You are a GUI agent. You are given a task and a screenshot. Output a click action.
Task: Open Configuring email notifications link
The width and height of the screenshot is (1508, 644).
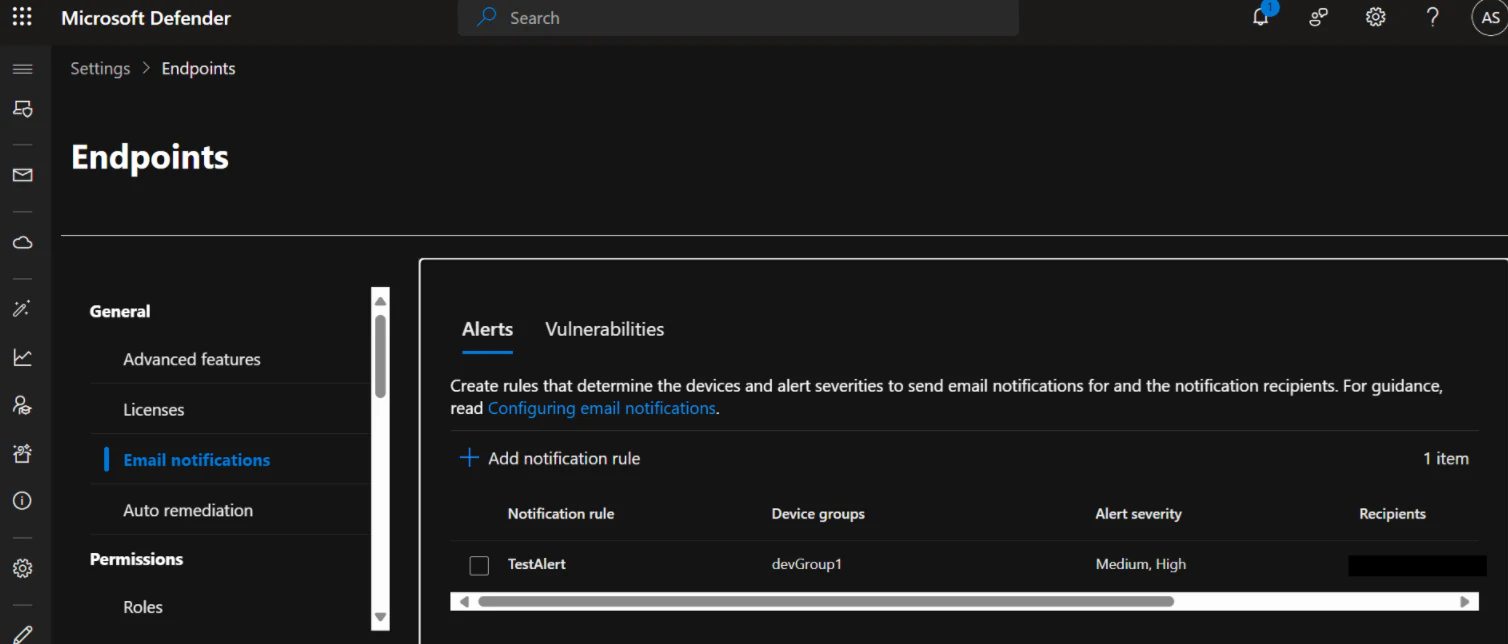[602, 408]
